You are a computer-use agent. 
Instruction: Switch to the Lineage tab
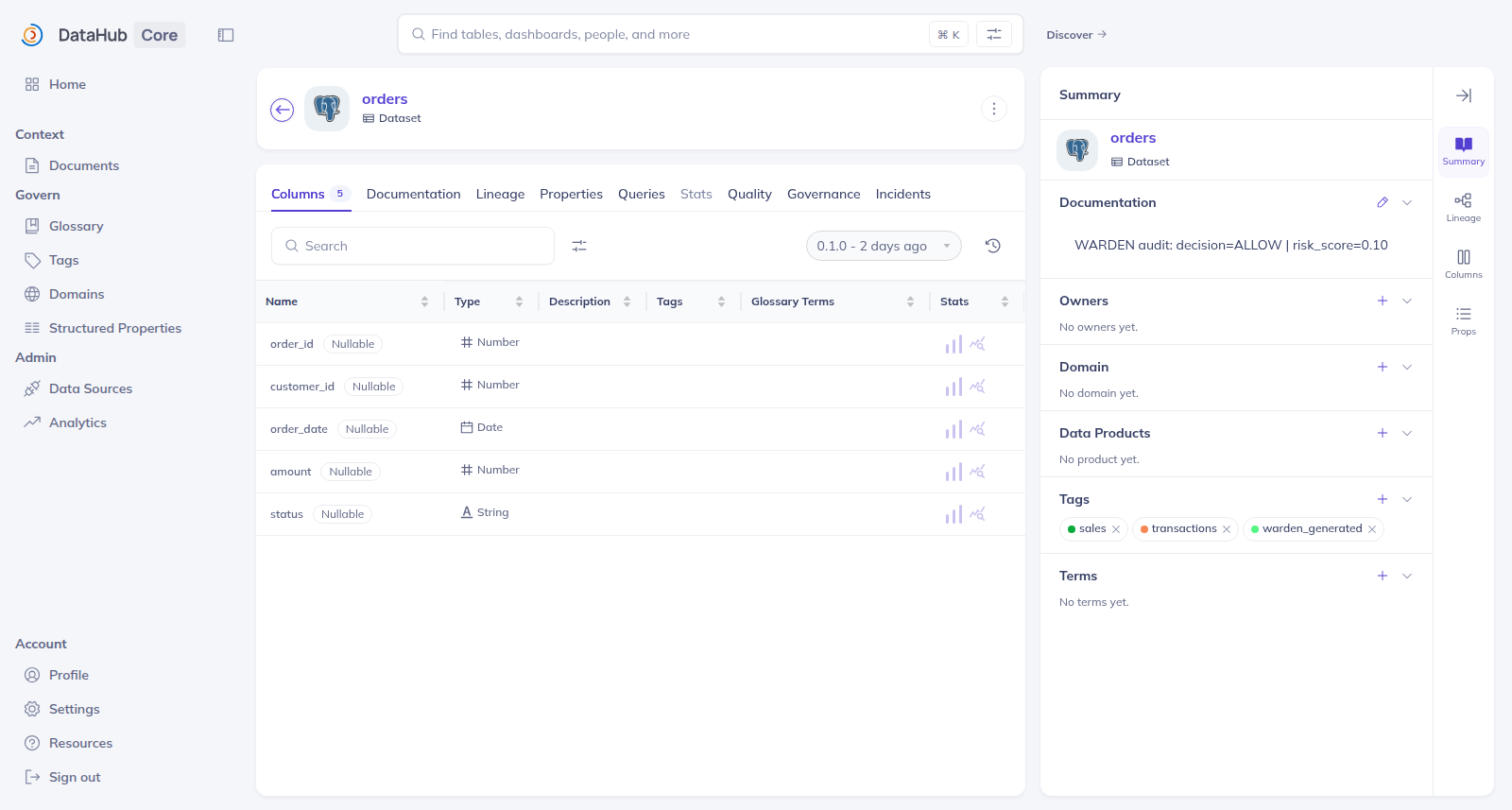[x=500, y=194]
